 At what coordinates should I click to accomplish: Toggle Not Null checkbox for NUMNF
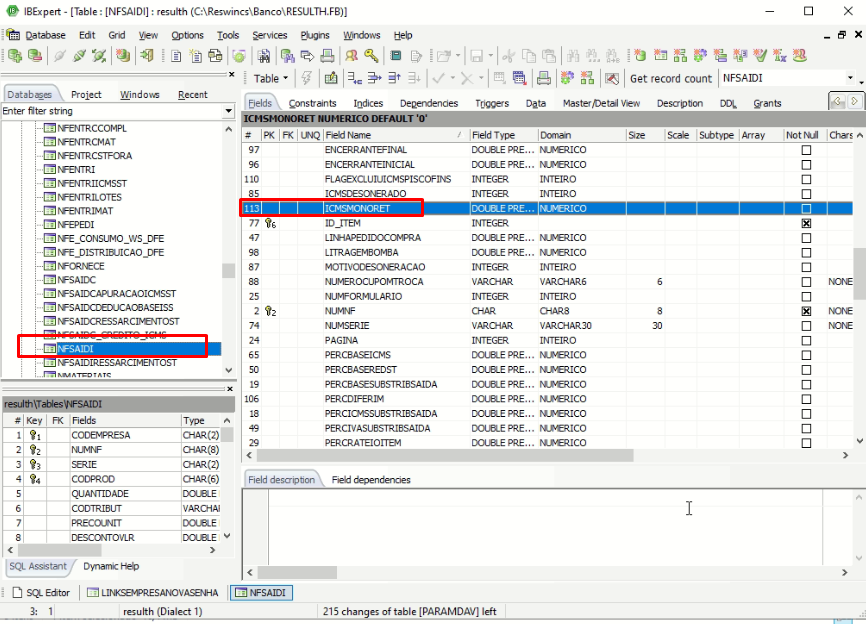(806, 311)
